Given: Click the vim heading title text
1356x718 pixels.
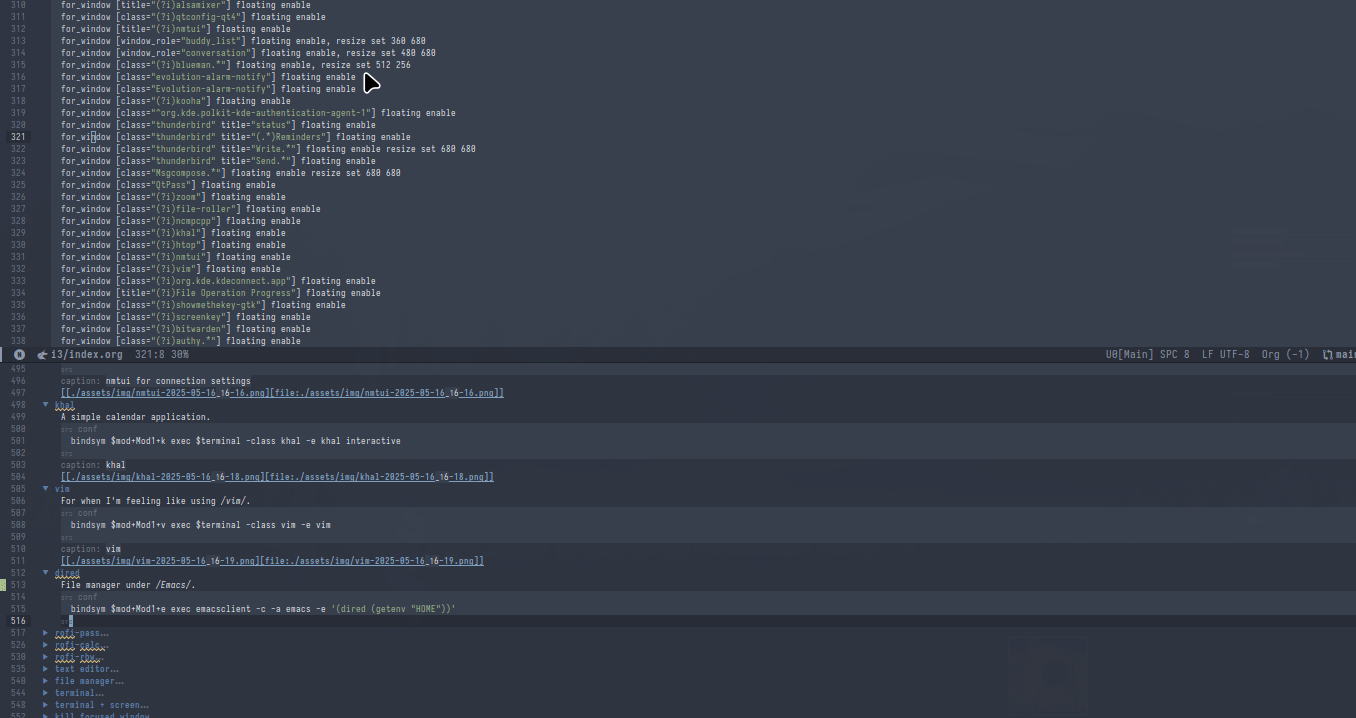Looking at the screenshot, I should click(x=63, y=489).
